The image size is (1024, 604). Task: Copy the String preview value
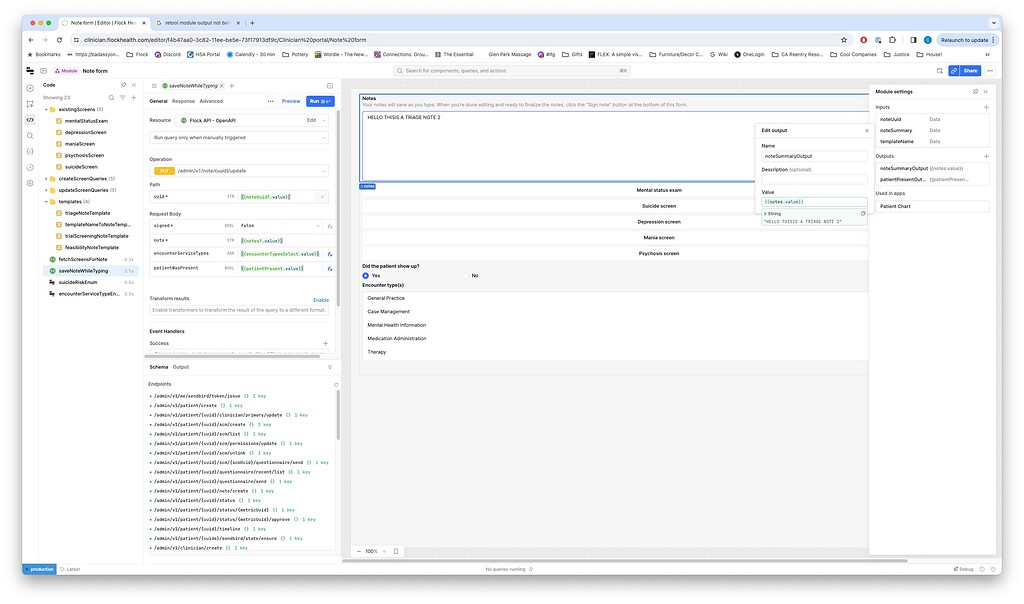863,213
